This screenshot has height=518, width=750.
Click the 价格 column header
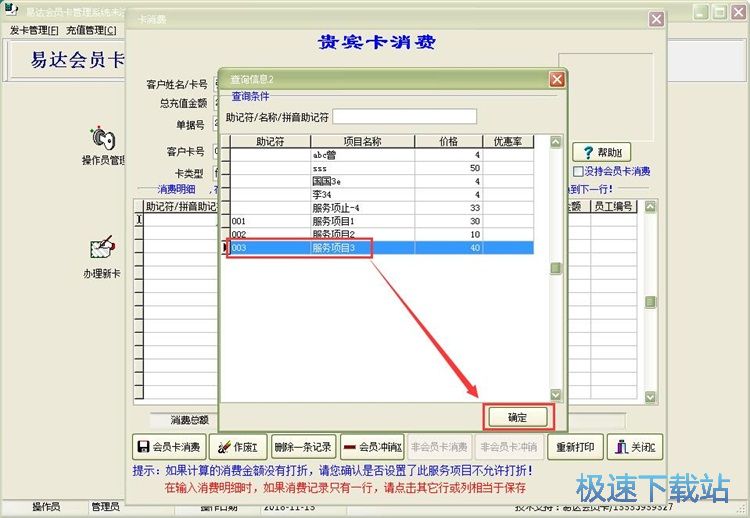[449, 142]
